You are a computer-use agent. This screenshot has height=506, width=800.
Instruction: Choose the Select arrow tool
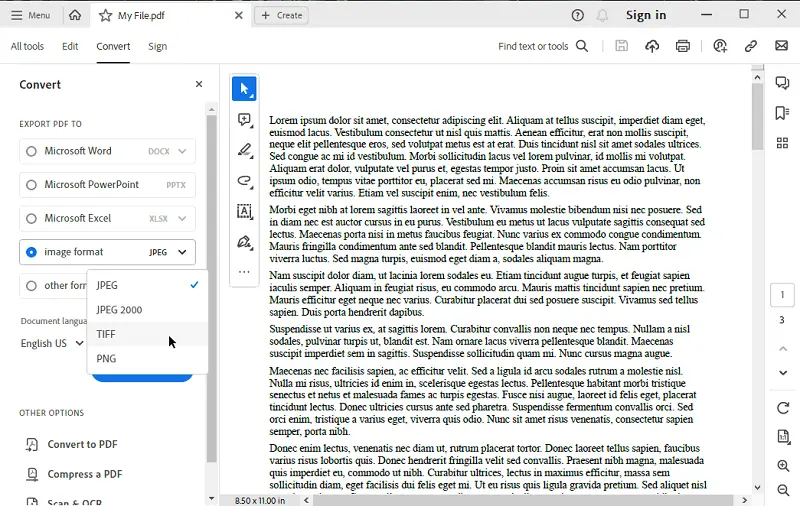pyautogui.click(x=244, y=89)
